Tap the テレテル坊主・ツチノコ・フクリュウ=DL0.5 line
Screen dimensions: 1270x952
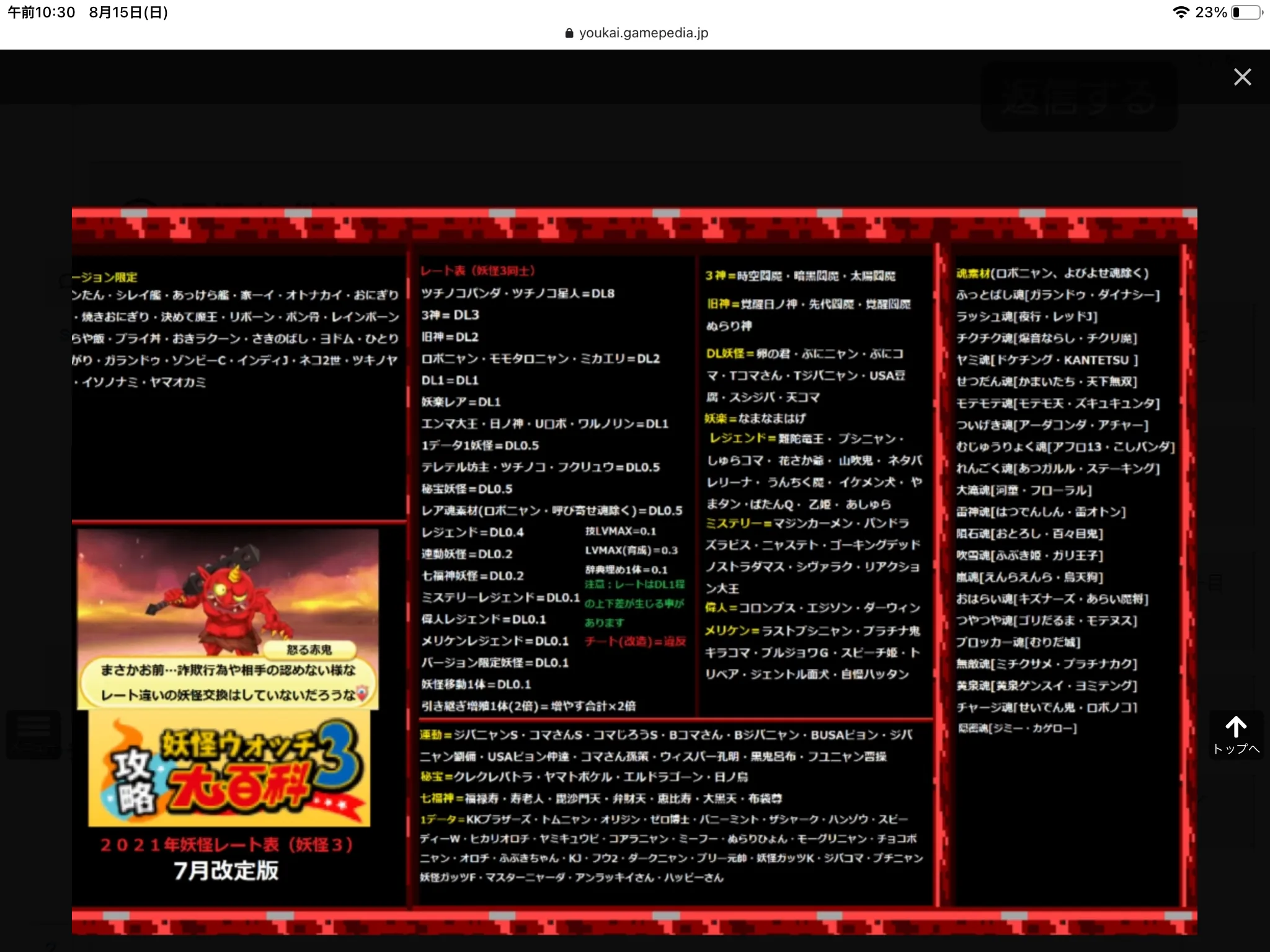pyautogui.click(x=540, y=467)
